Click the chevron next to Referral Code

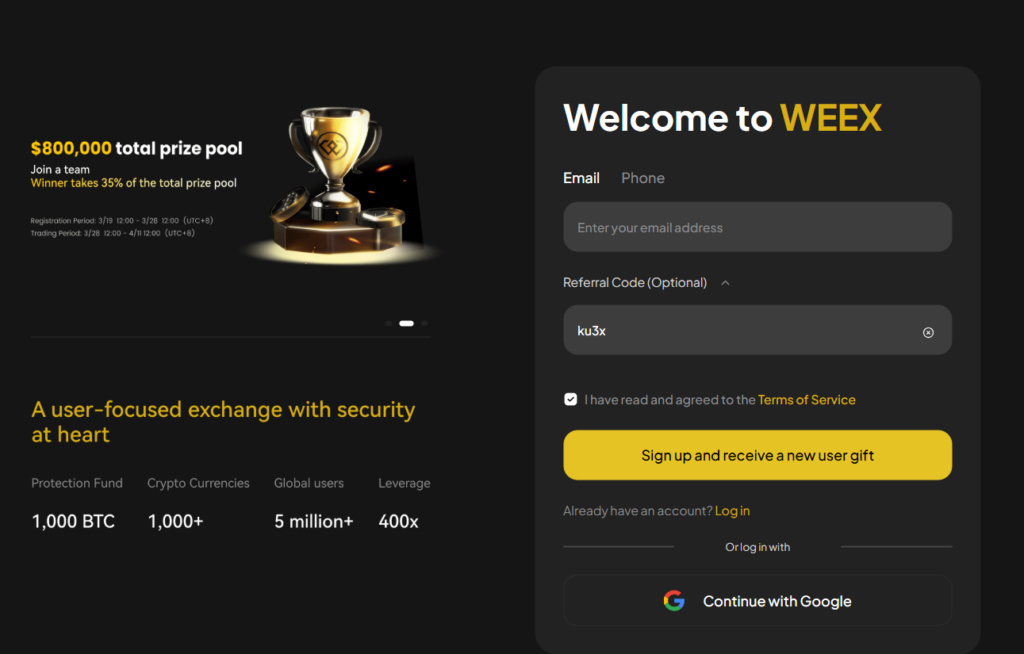pyautogui.click(x=725, y=282)
